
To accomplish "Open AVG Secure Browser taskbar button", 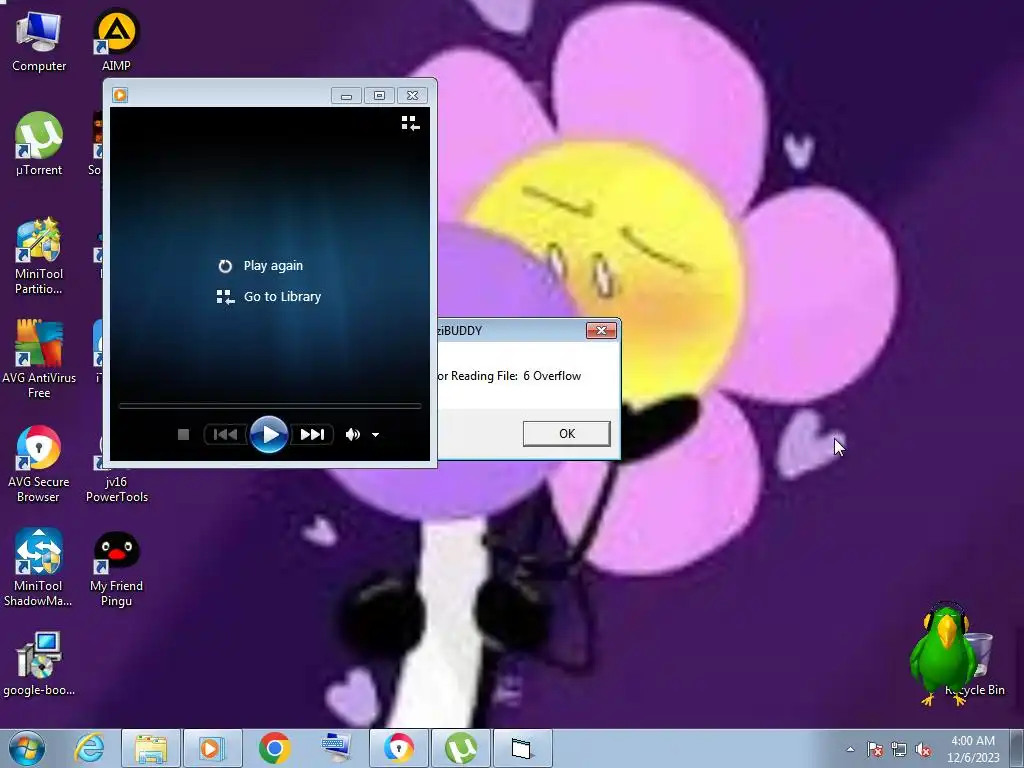I will 398,748.
